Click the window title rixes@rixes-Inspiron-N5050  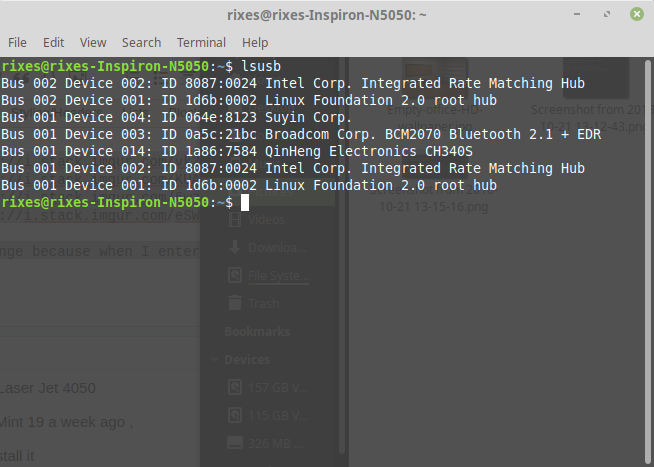[x=327, y=15]
